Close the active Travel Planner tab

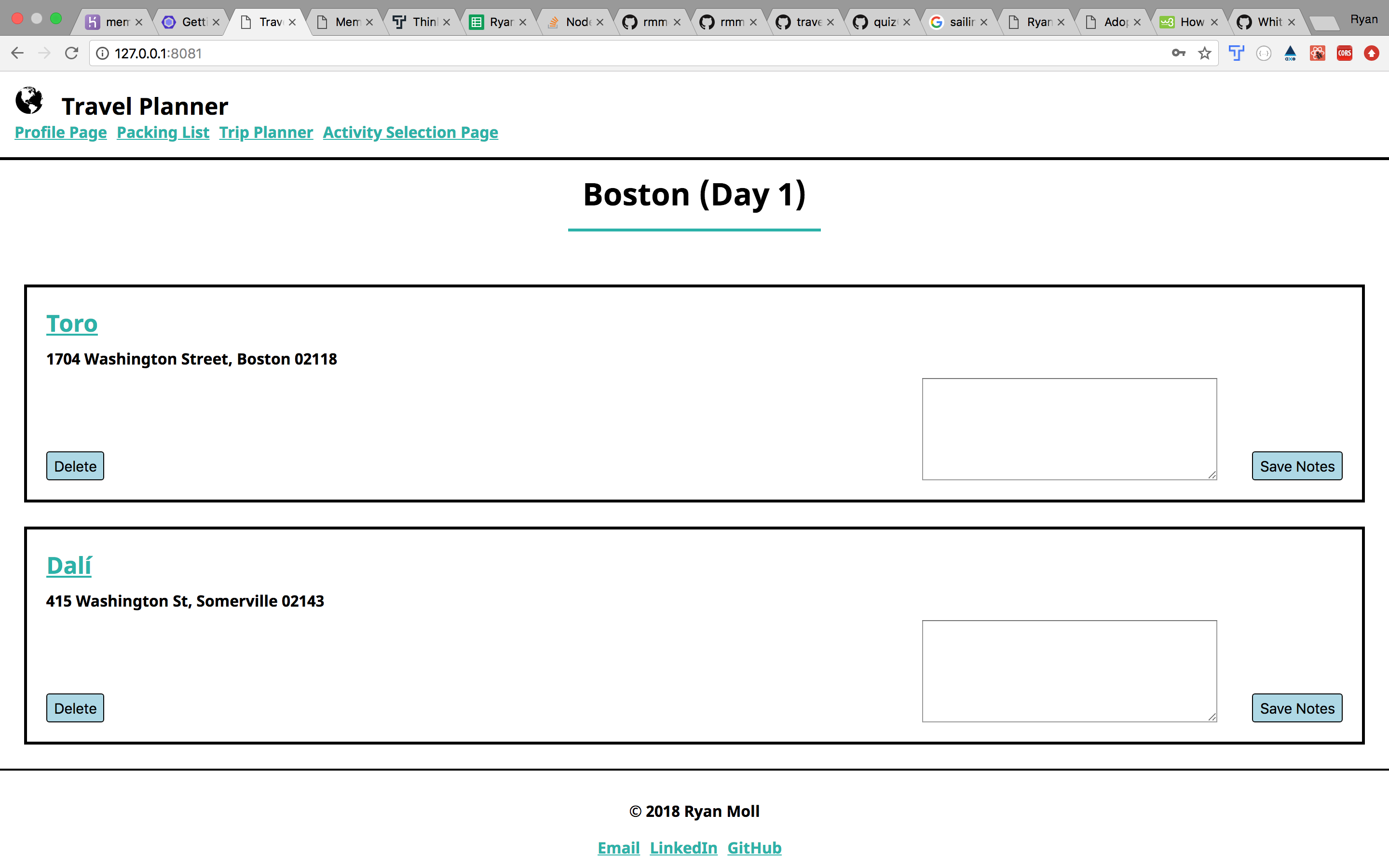point(292,22)
